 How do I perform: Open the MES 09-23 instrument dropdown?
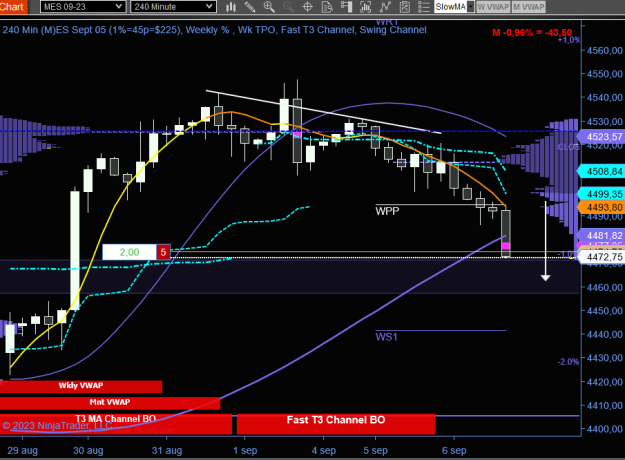click(83, 7)
